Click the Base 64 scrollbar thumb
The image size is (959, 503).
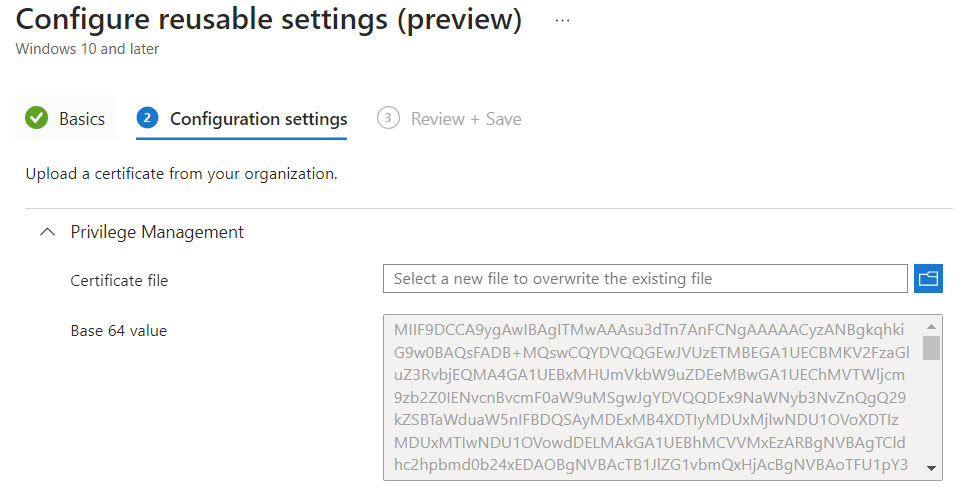point(931,348)
